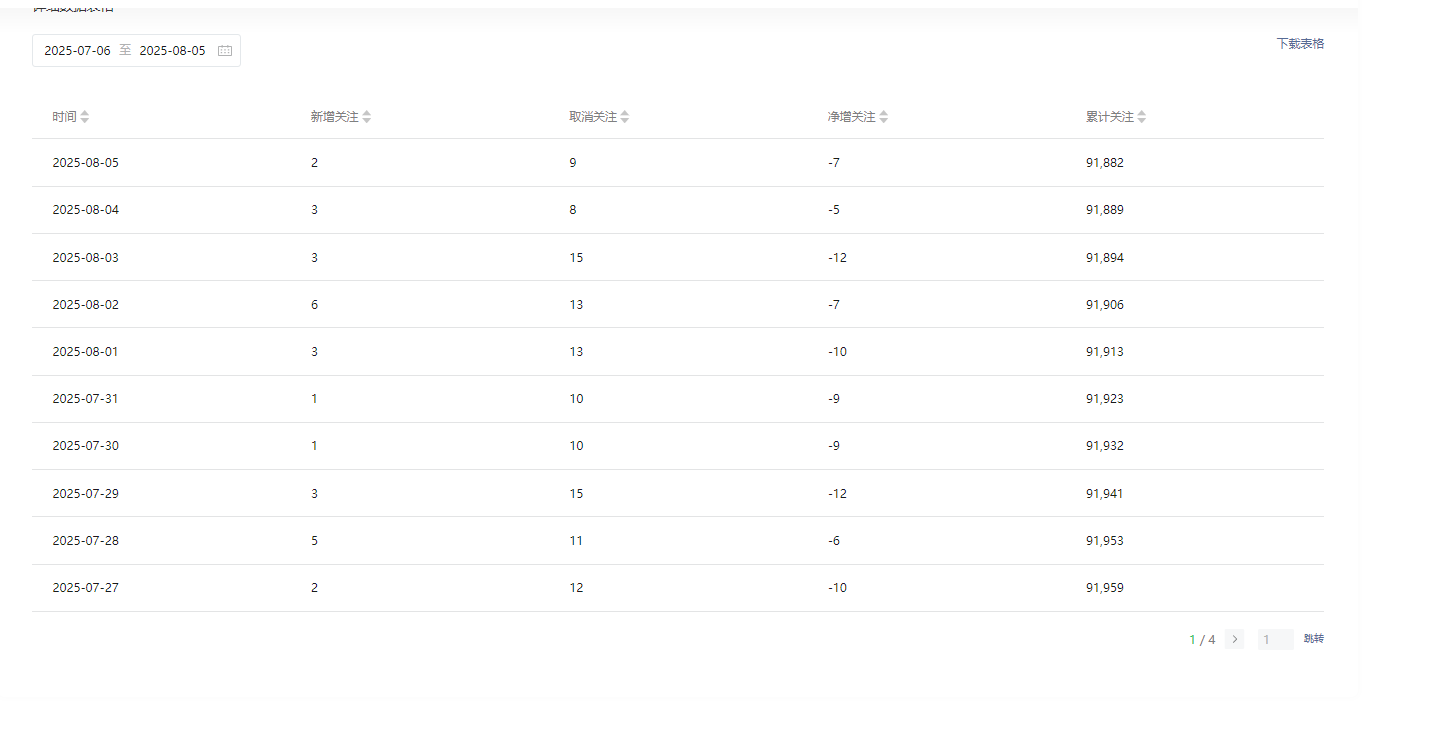
Task: Click the 时间 column header text
Action: pos(64,117)
